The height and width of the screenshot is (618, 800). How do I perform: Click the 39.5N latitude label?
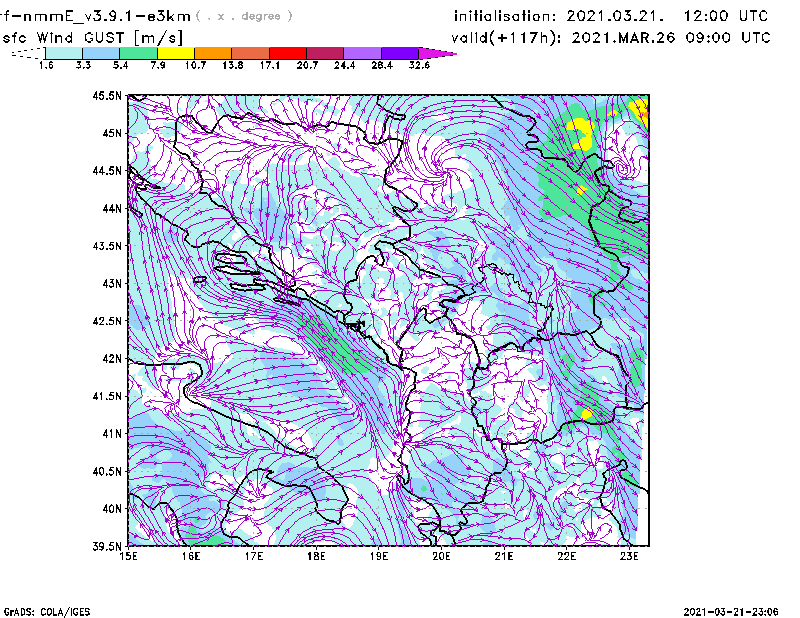[107, 546]
